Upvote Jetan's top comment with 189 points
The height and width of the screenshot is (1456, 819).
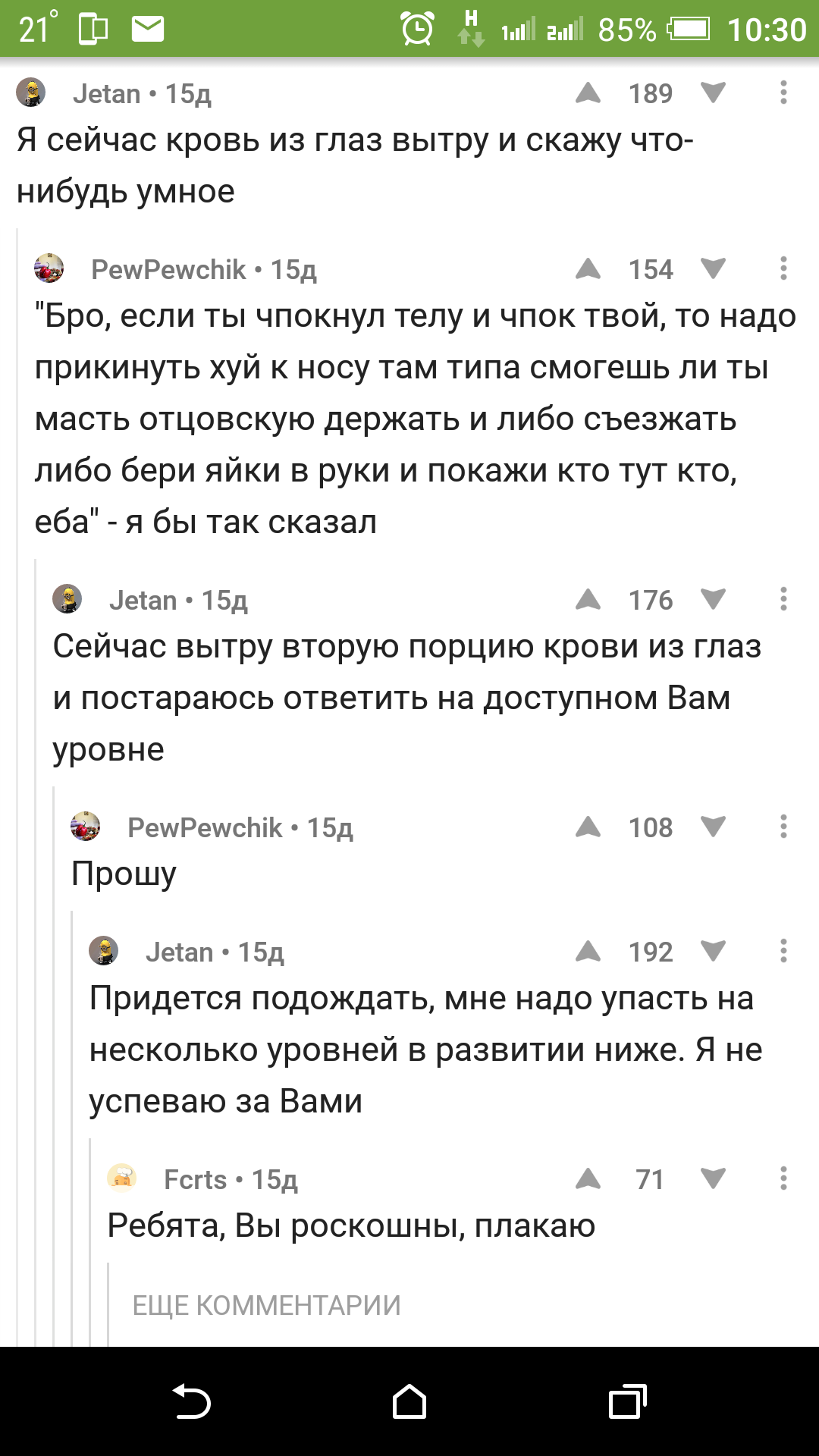click(588, 93)
